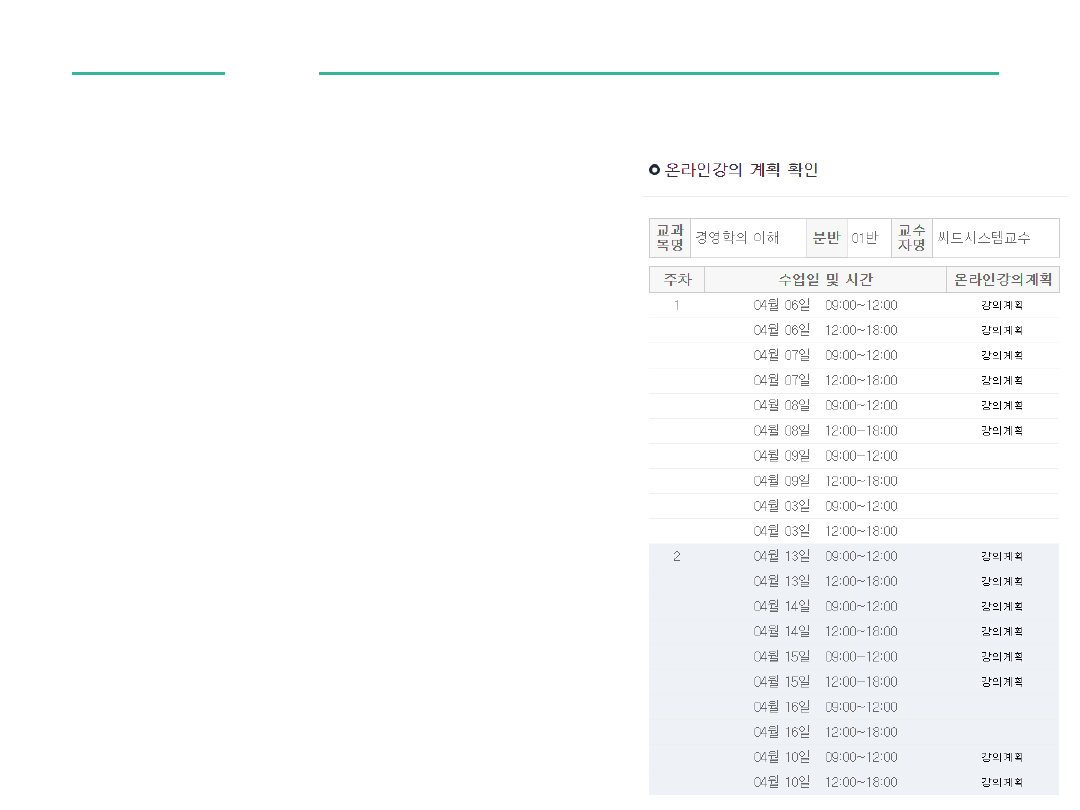Viewport: 1080px width, 810px height.
Task: Open 강의계획 for 04월 10일 09:00~12:00
Action: pyautogui.click(x=1001, y=757)
